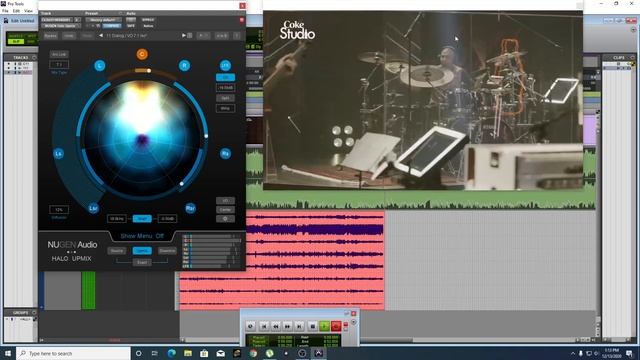This screenshot has width=640, height=360.
Task: Open the preset list icon beside the next arrow
Action: [190, 36]
